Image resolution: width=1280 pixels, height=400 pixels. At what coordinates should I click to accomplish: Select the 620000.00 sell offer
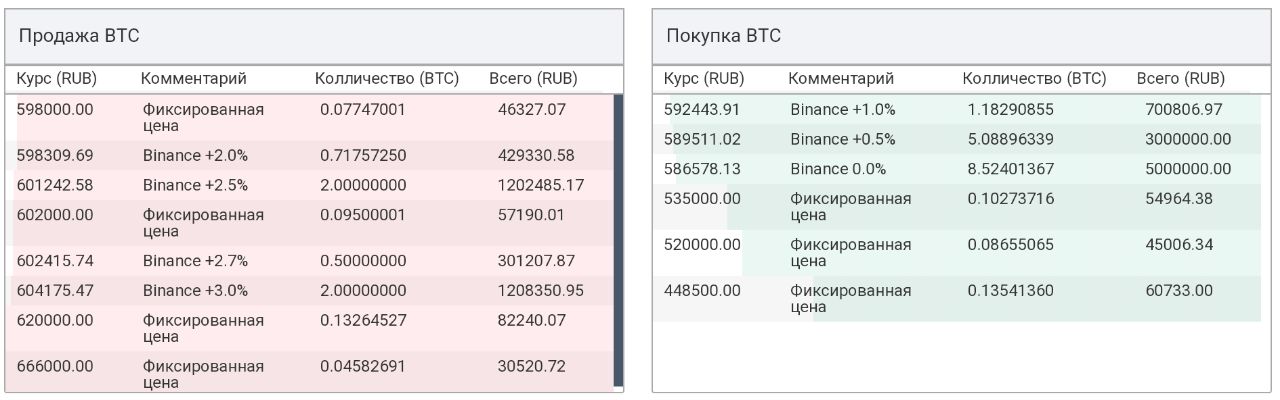[x=309, y=329]
